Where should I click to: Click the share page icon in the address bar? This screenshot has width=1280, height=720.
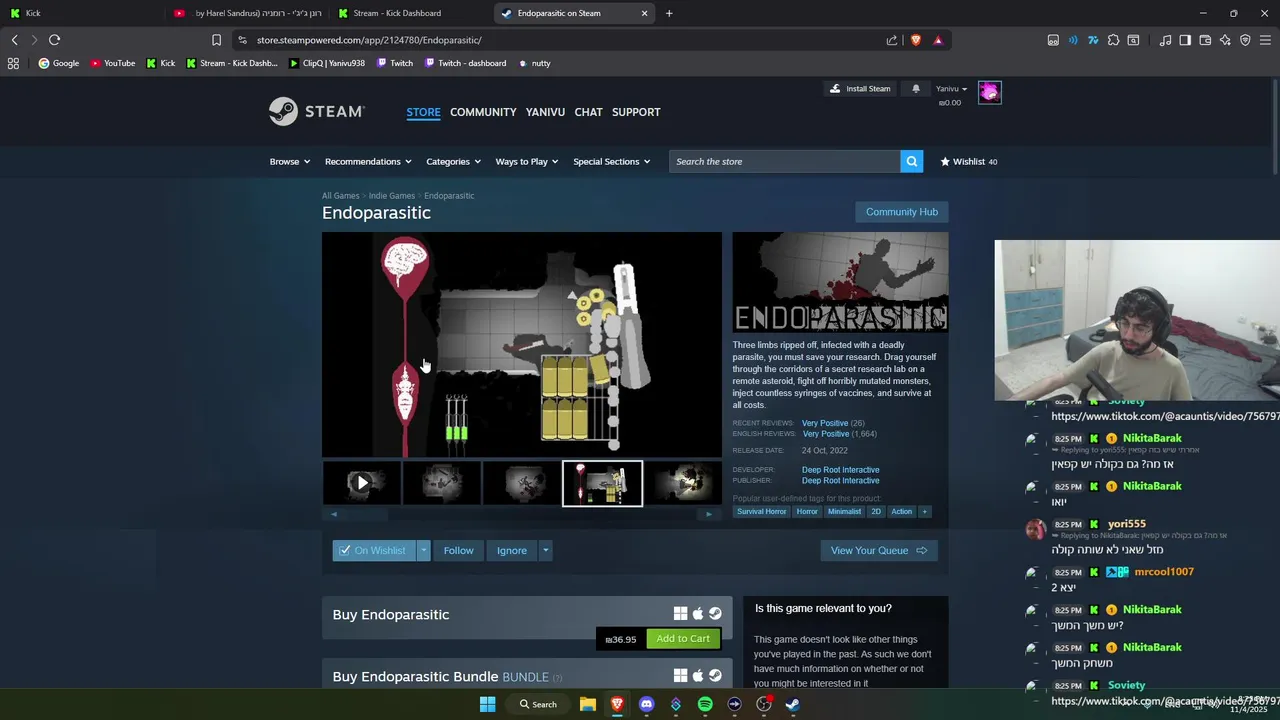click(x=891, y=40)
